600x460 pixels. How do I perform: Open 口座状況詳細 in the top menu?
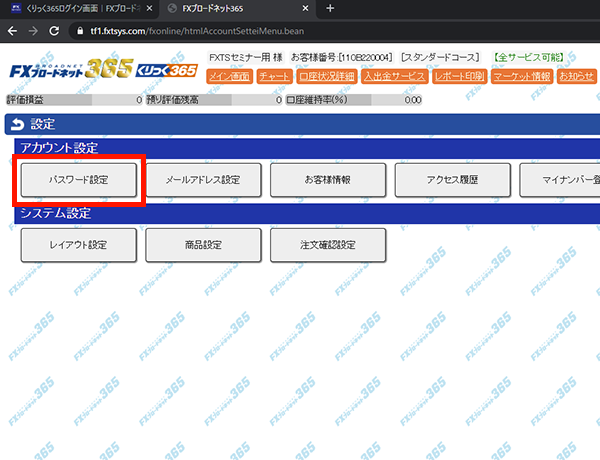coord(326,76)
